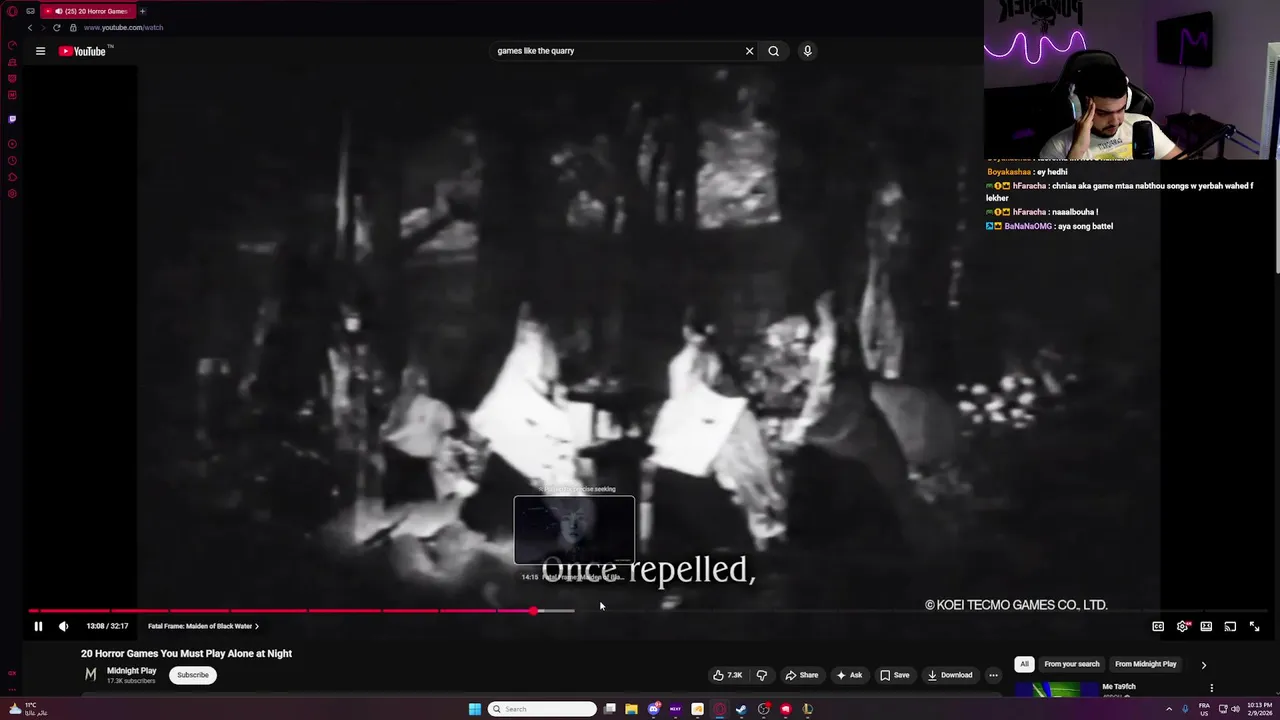
Task: Cast the video to a device
Action: [x=1230, y=626]
